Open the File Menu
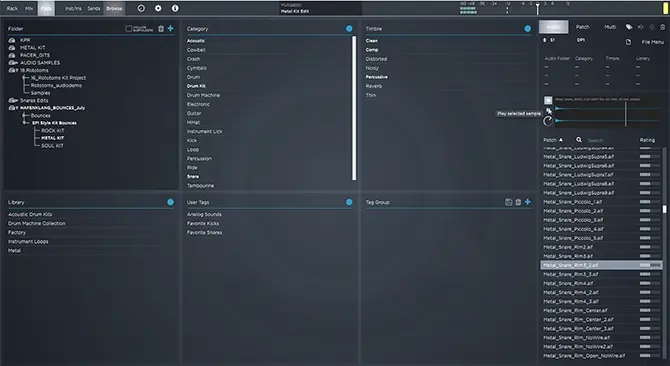This screenshot has height=366, width=670. [652, 42]
